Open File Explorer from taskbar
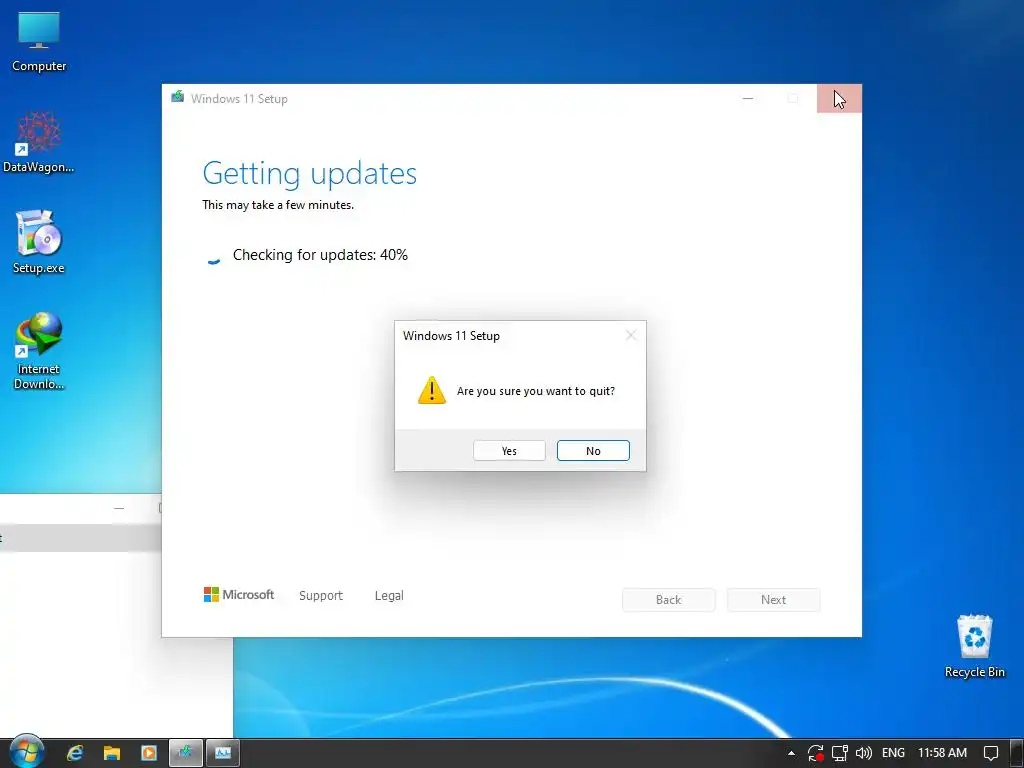The image size is (1024, 768). pyautogui.click(x=112, y=753)
